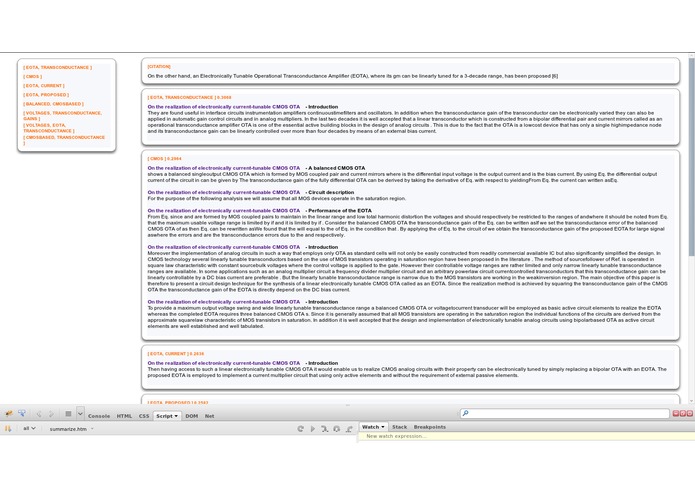Click the [EOTA, CURRENT] 0.2636 card heading
This screenshot has height=494, width=695.
pos(176,354)
